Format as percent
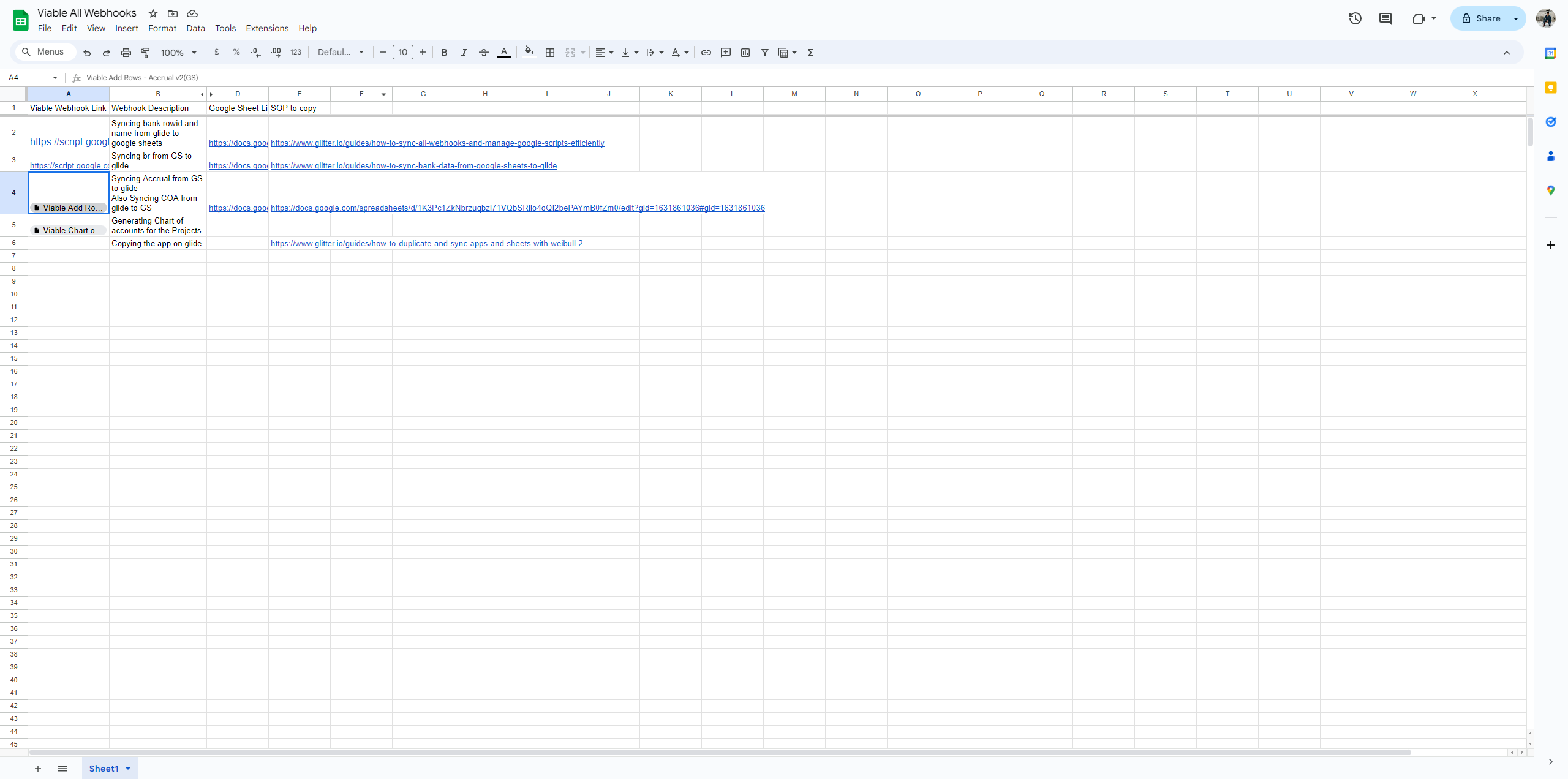The width and height of the screenshot is (1568, 779). 236,53
